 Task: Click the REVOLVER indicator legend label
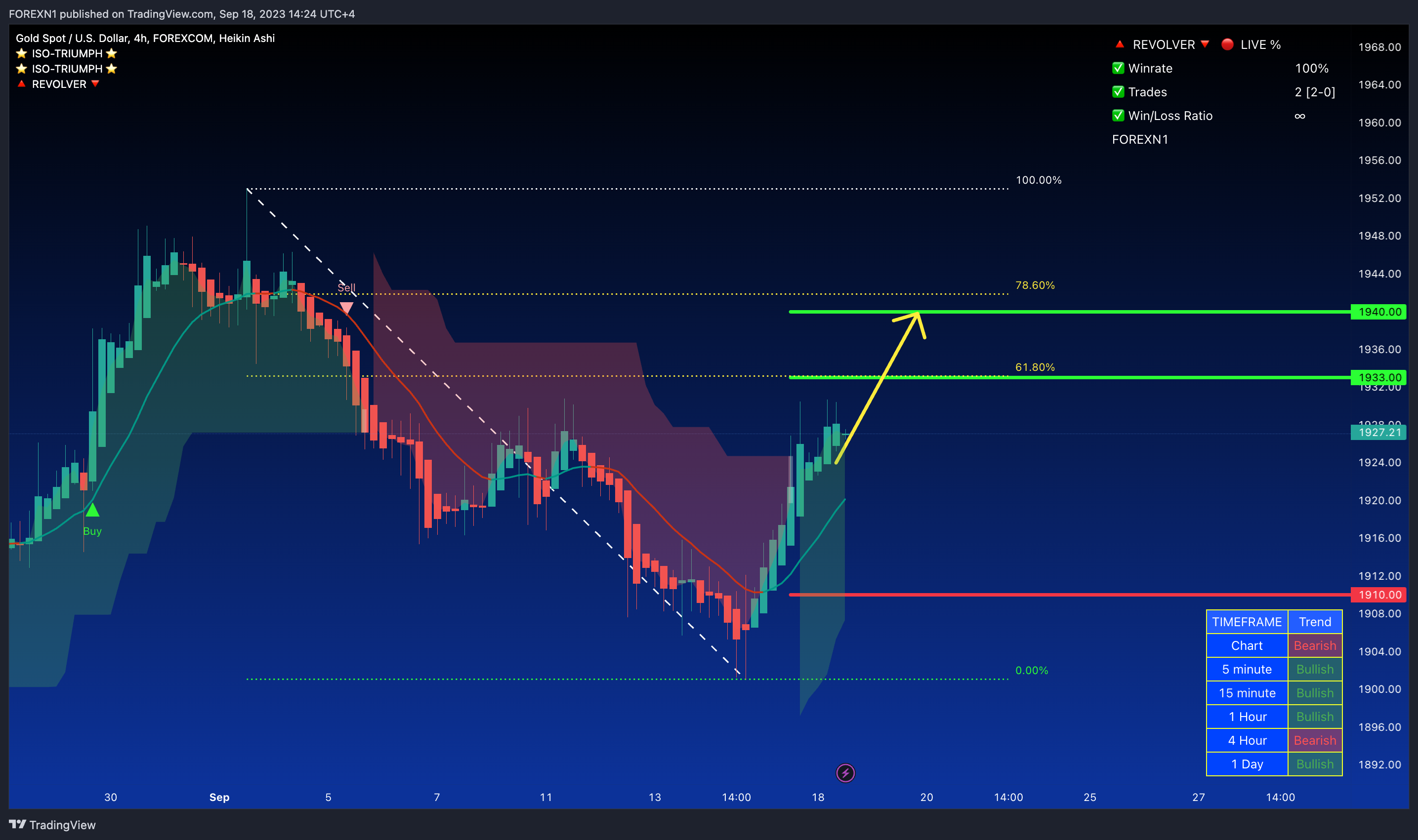pyautogui.click(x=59, y=84)
